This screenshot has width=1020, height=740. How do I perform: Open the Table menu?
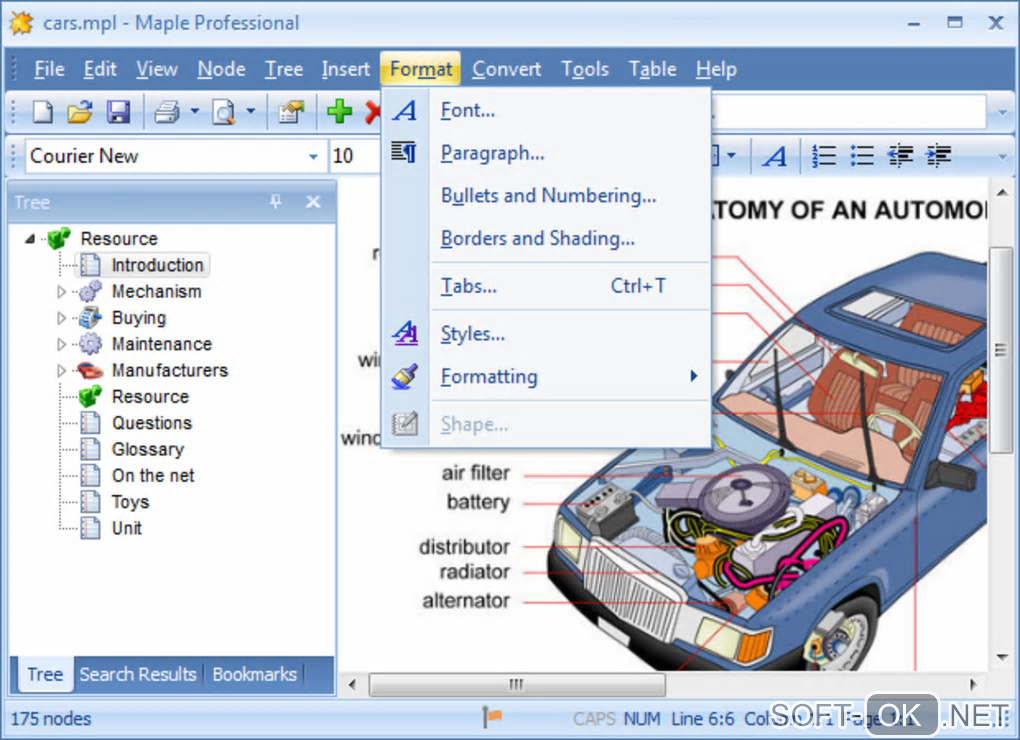click(652, 69)
